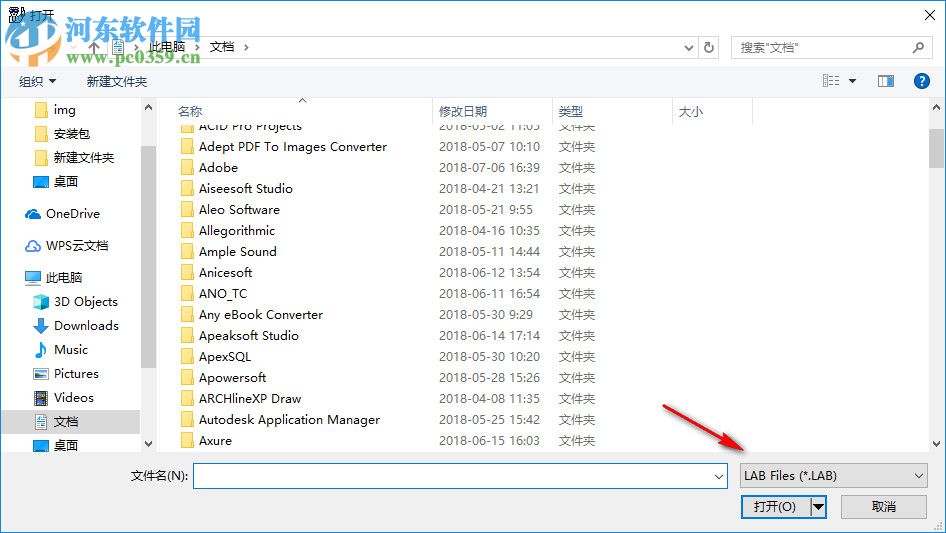
Task: Click the 3D Objects cube icon
Action: click(41, 302)
